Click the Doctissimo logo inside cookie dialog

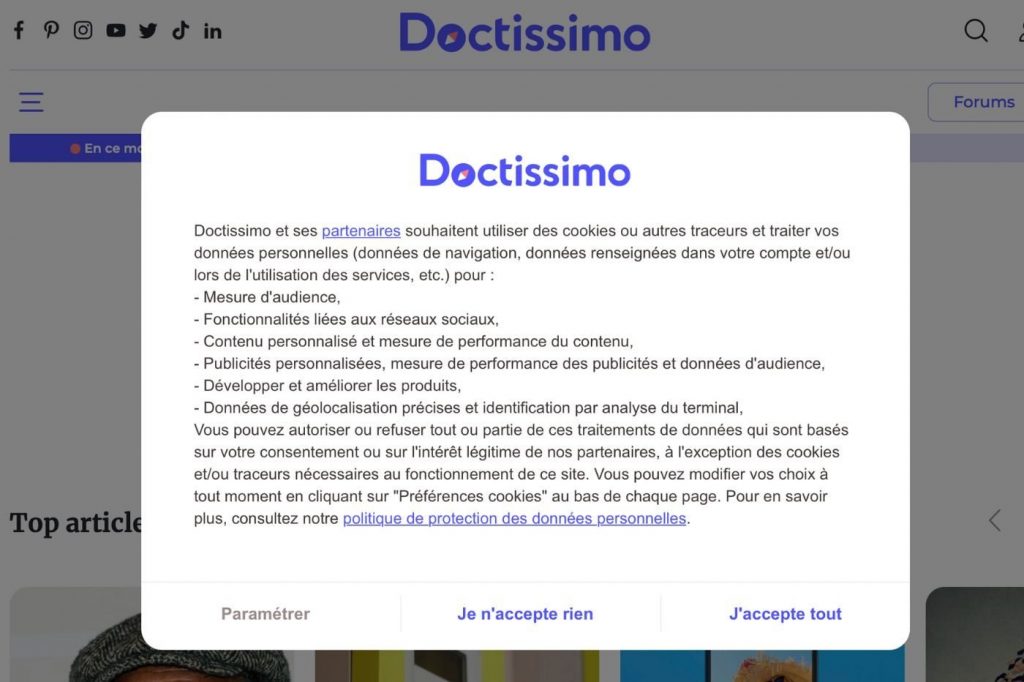point(524,171)
